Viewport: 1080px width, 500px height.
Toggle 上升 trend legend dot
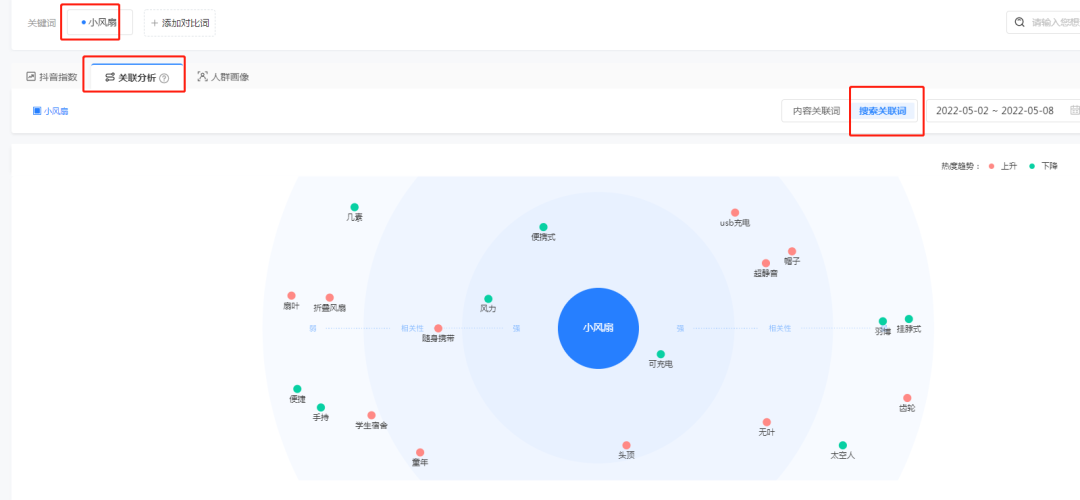coord(990,166)
